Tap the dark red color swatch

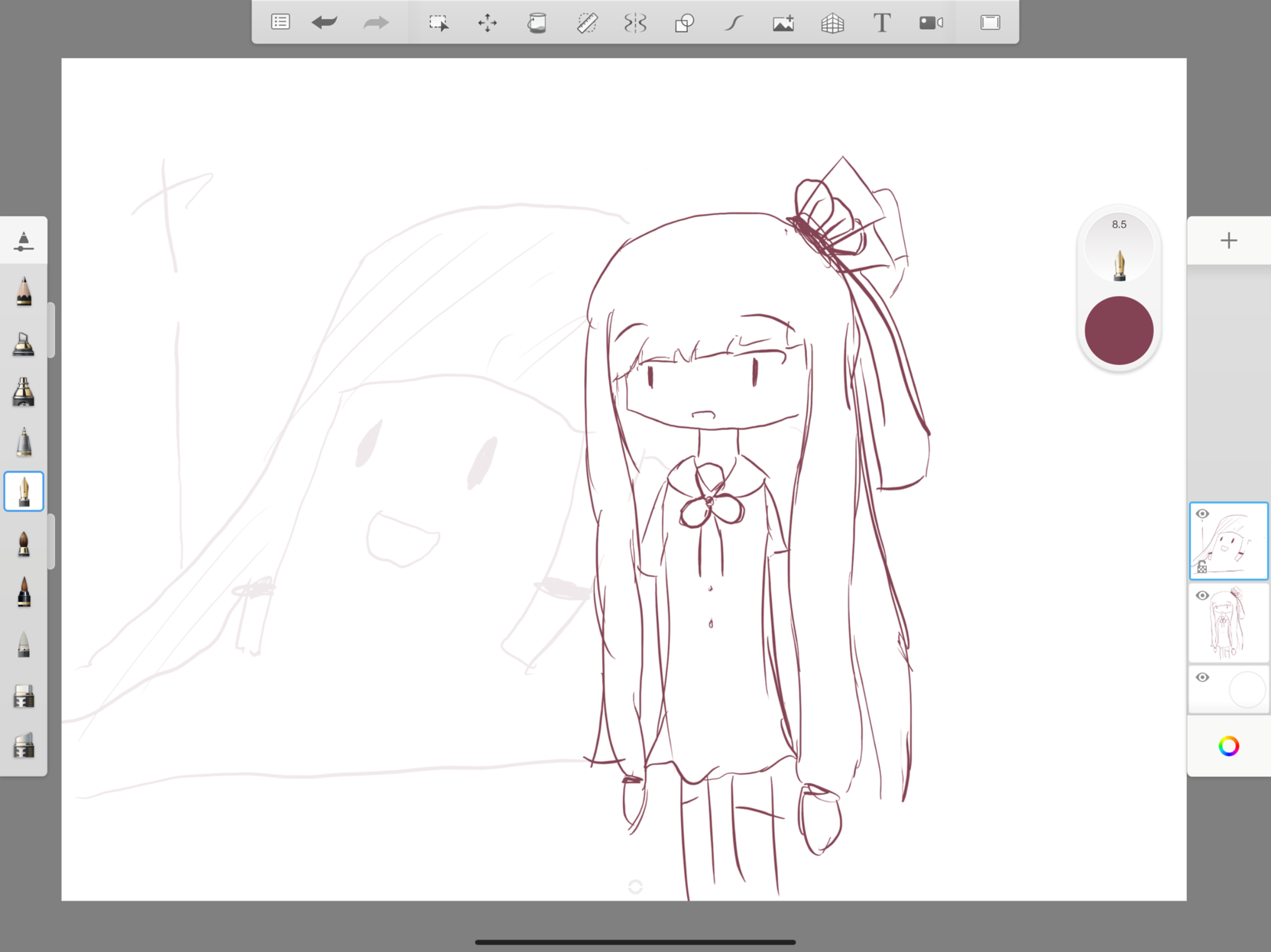(1119, 331)
